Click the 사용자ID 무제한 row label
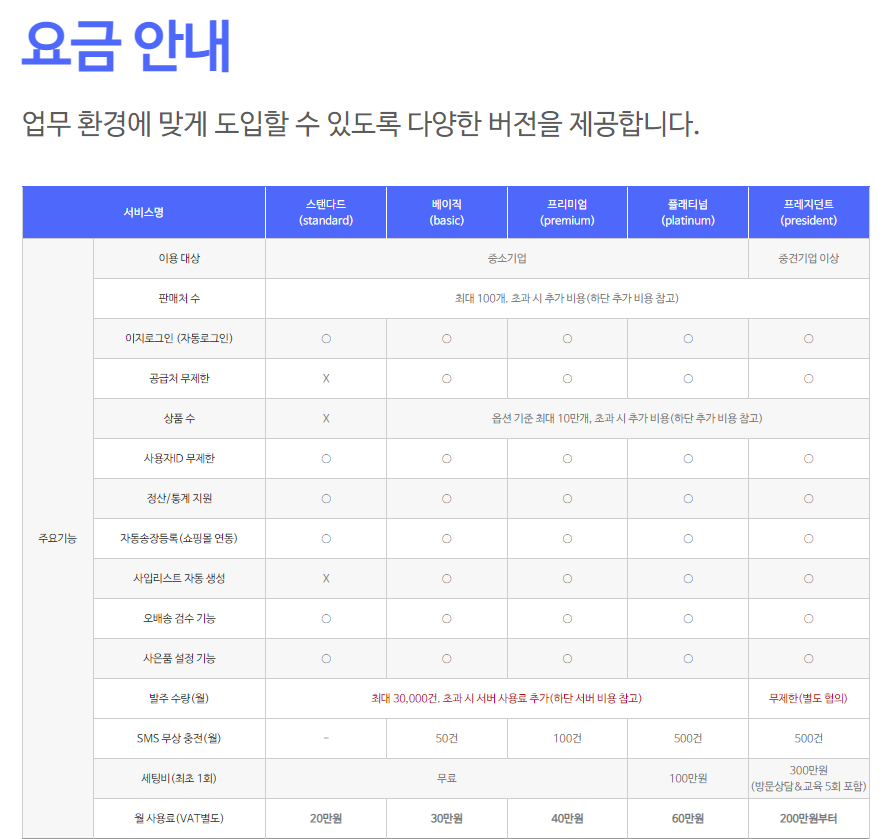The width and height of the screenshot is (888, 839). pyautogui.click(x=180, y=458)
